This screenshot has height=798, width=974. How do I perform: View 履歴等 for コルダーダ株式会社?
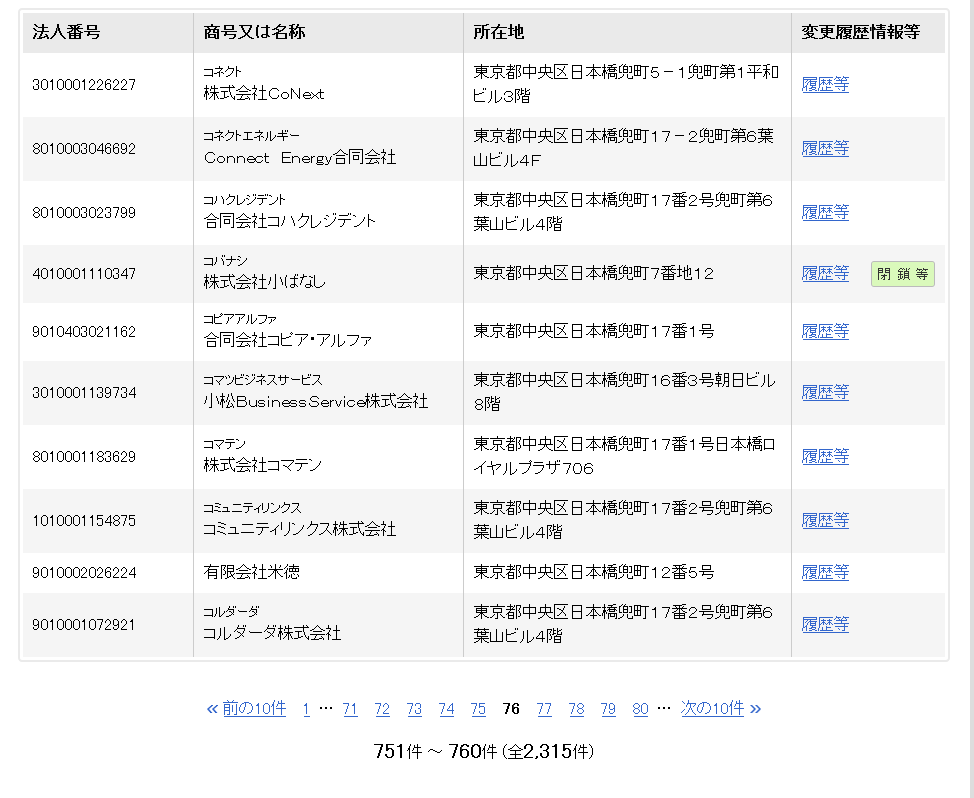[825, 625]
